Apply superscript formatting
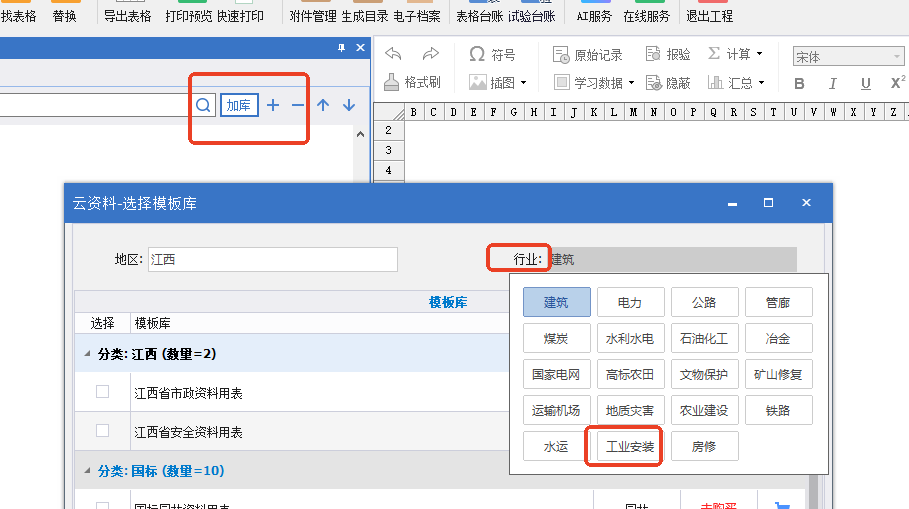The width and height of the screenshot is (909, 509). click(x=897, y=83)
